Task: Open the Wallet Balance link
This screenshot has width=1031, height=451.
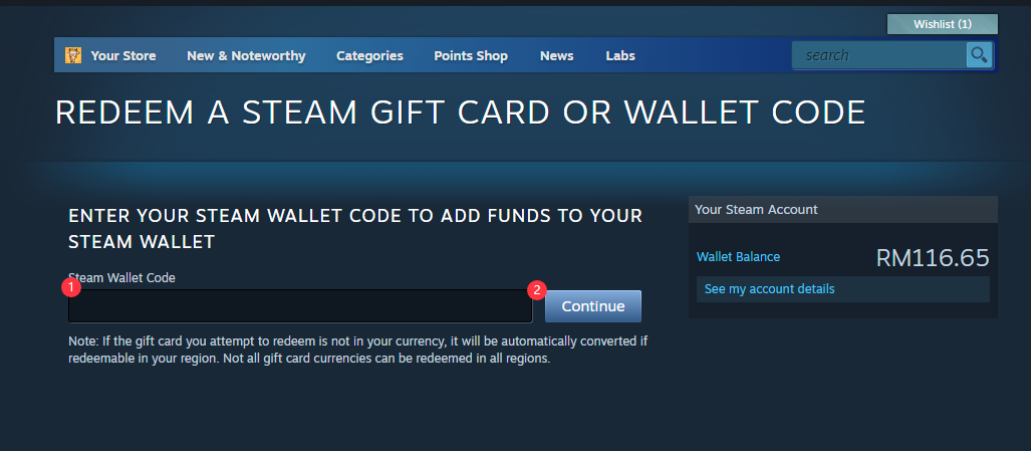Action: tap(738, 257)
